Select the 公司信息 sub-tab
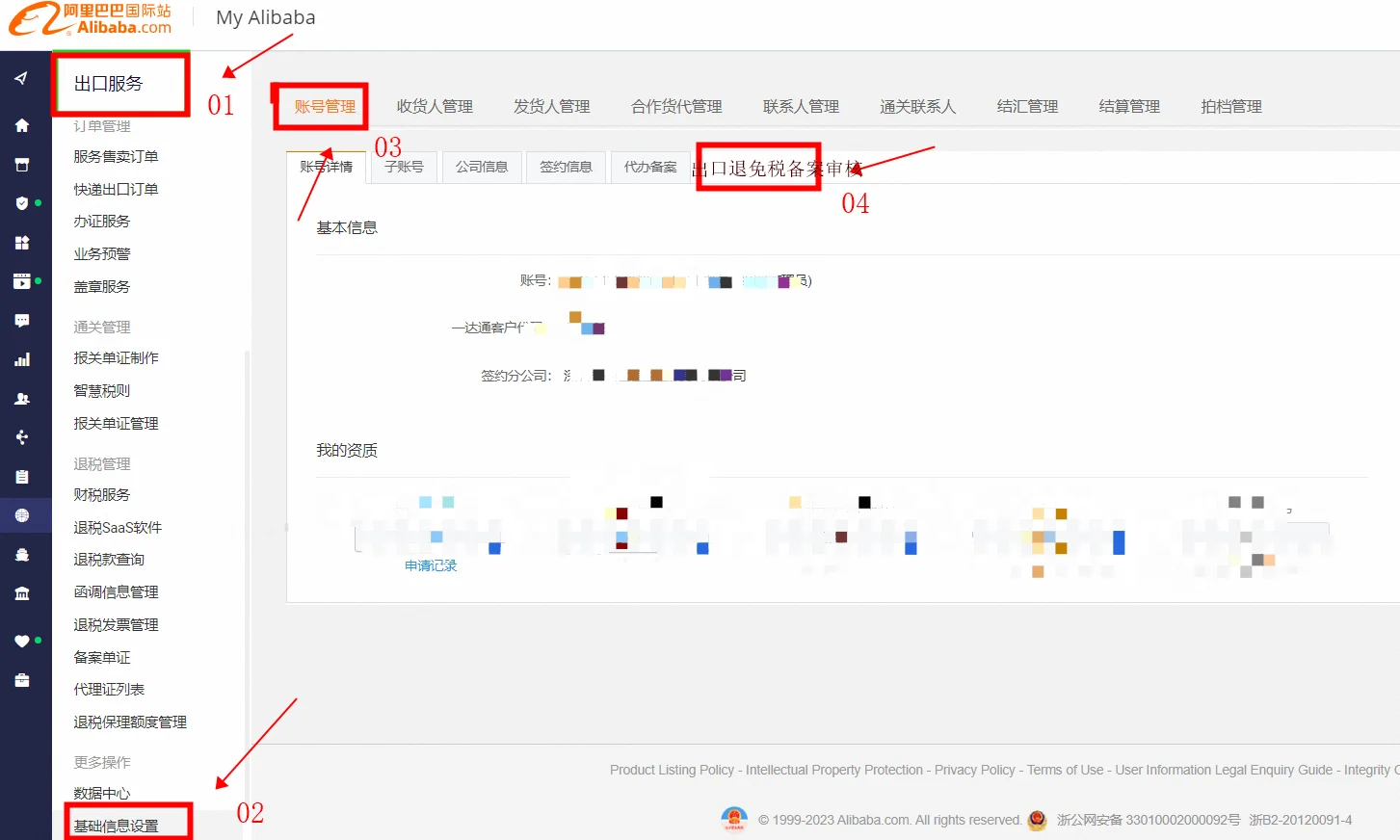Screen dimensions: 1400x840 click(x=482, y=167)
